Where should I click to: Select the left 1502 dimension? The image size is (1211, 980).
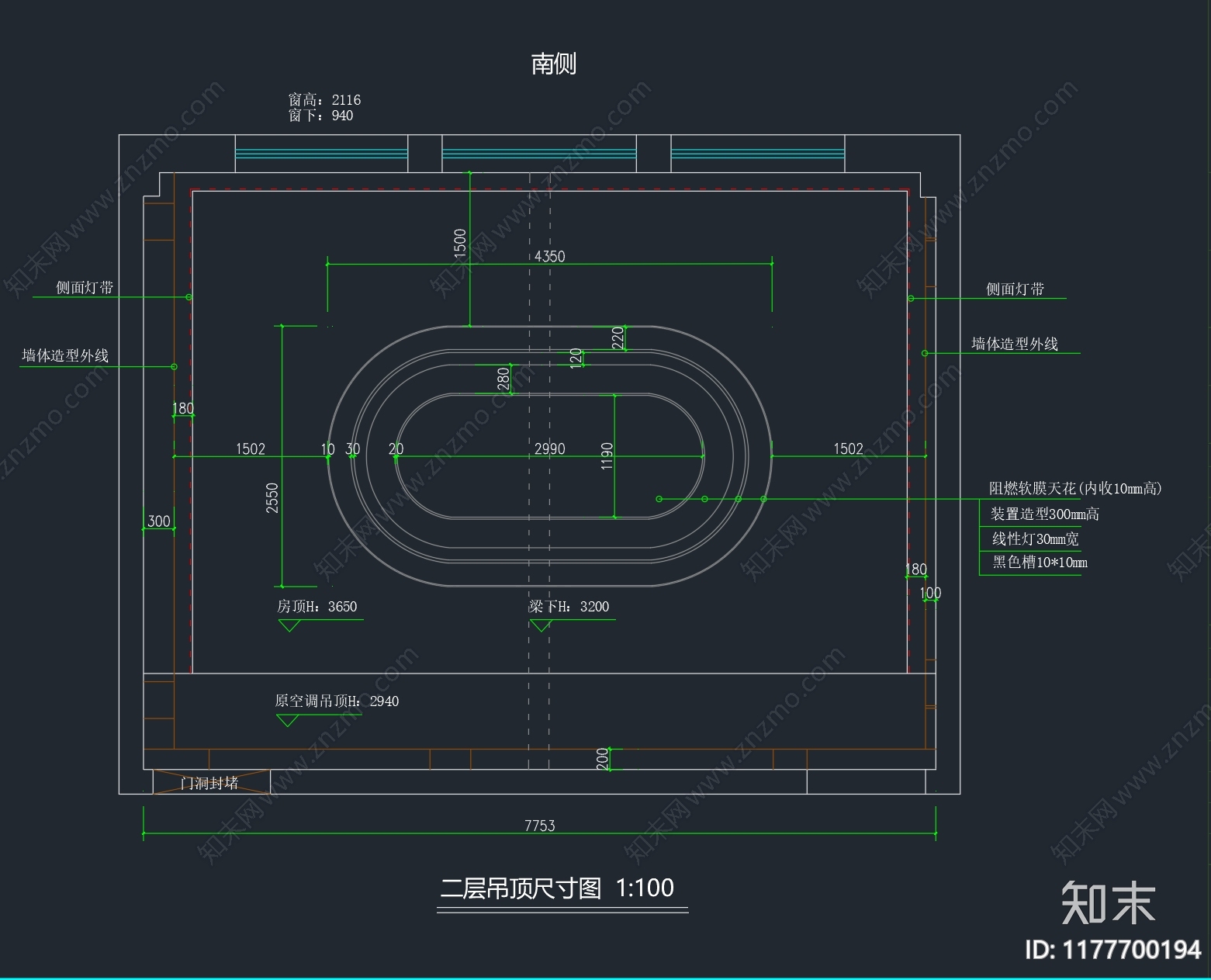pos(250,448)
